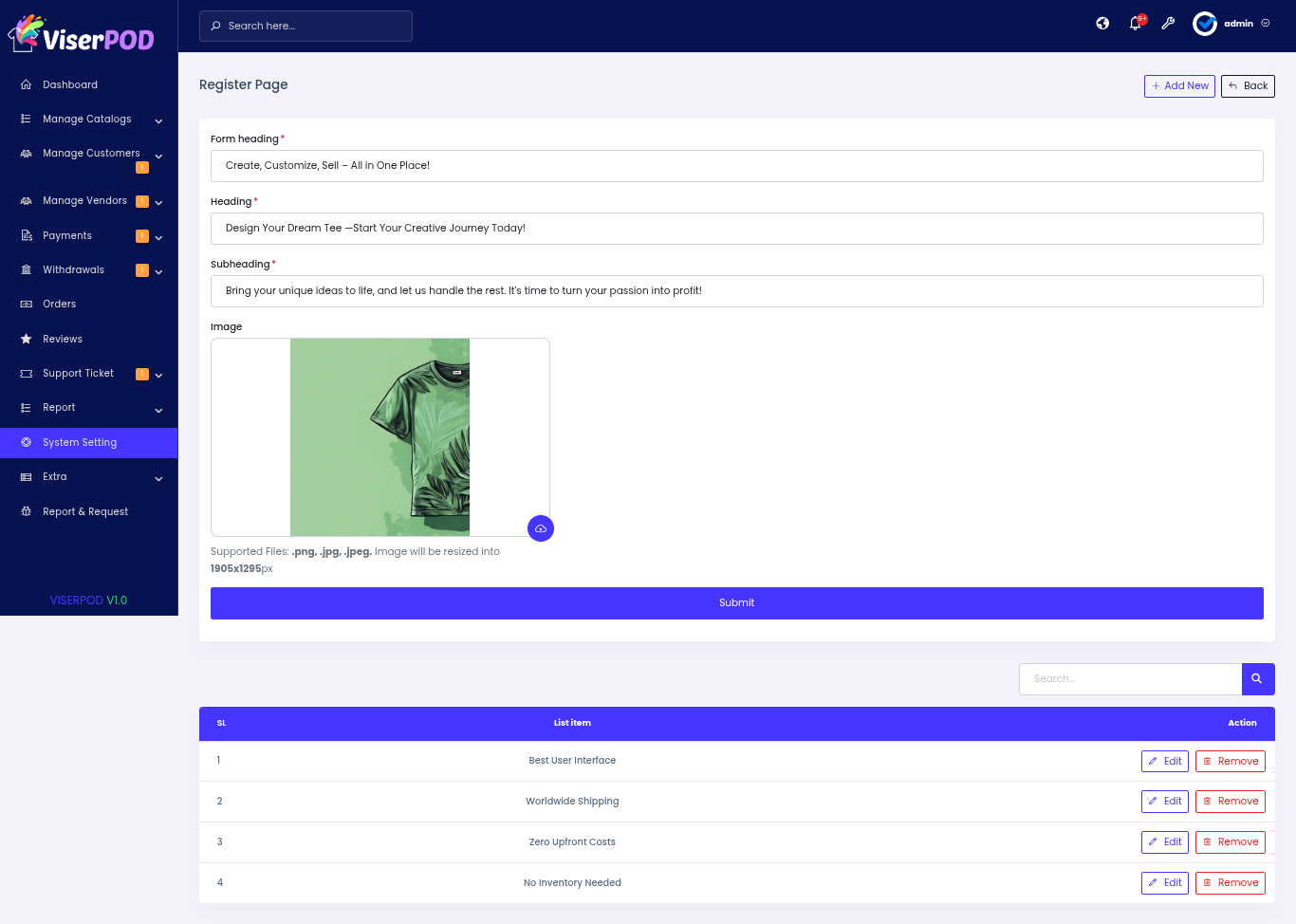
Task: Open the notifications bell icon
Action: (x=1136, y=24)
